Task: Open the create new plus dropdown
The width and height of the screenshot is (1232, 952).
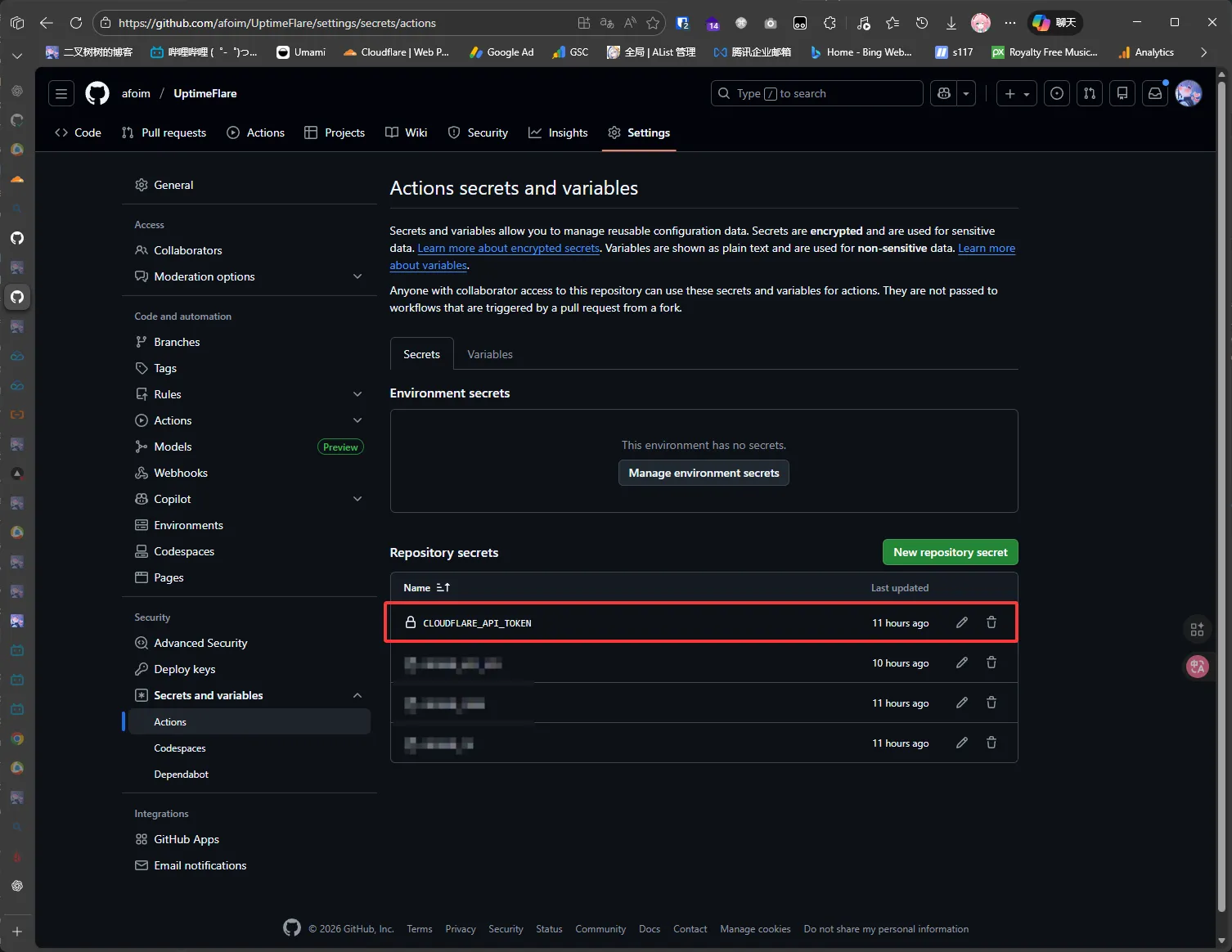Action: point(1017,93)
